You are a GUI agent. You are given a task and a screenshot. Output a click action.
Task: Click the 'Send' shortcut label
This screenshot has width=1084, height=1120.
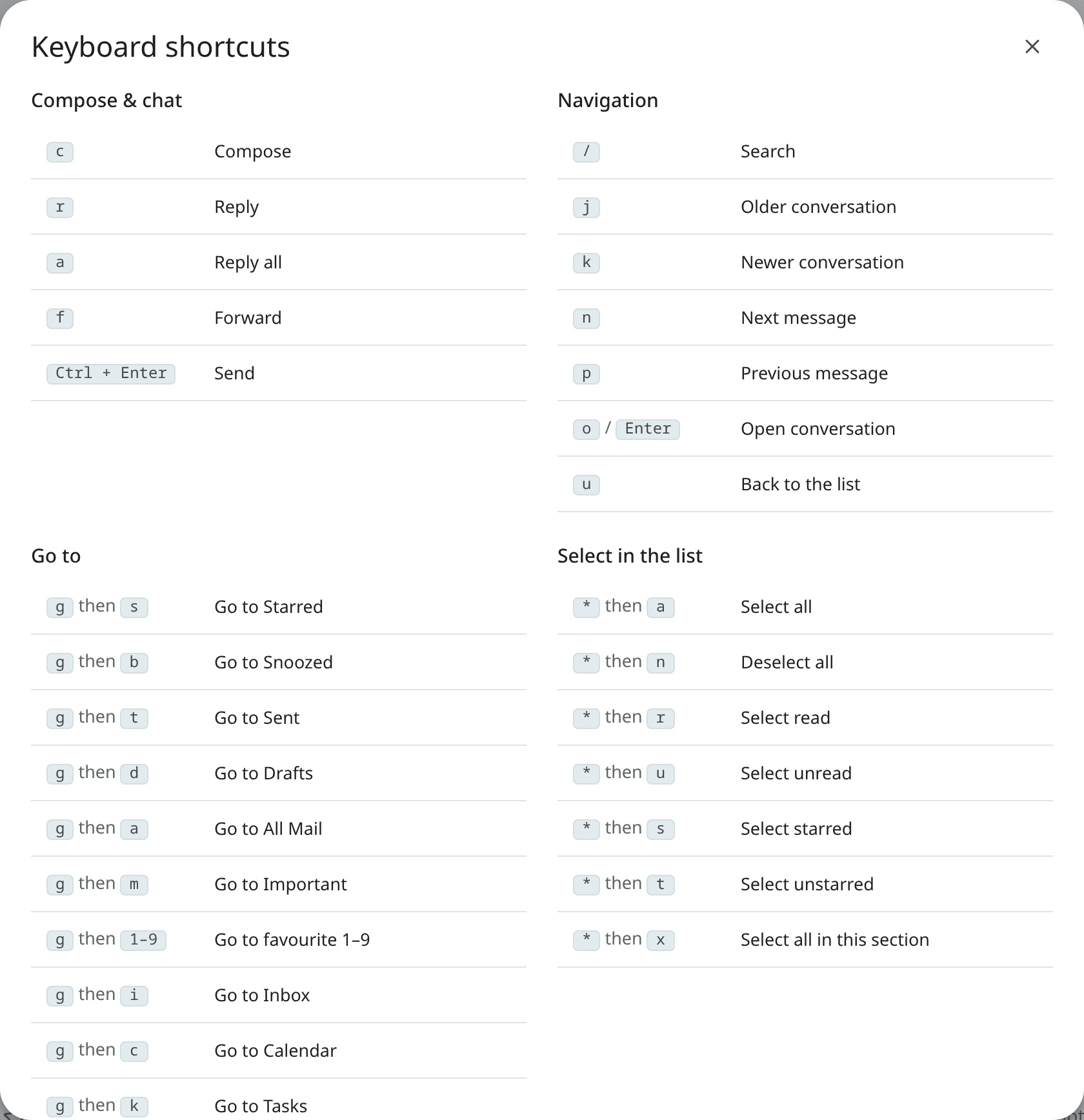[234, 374]
